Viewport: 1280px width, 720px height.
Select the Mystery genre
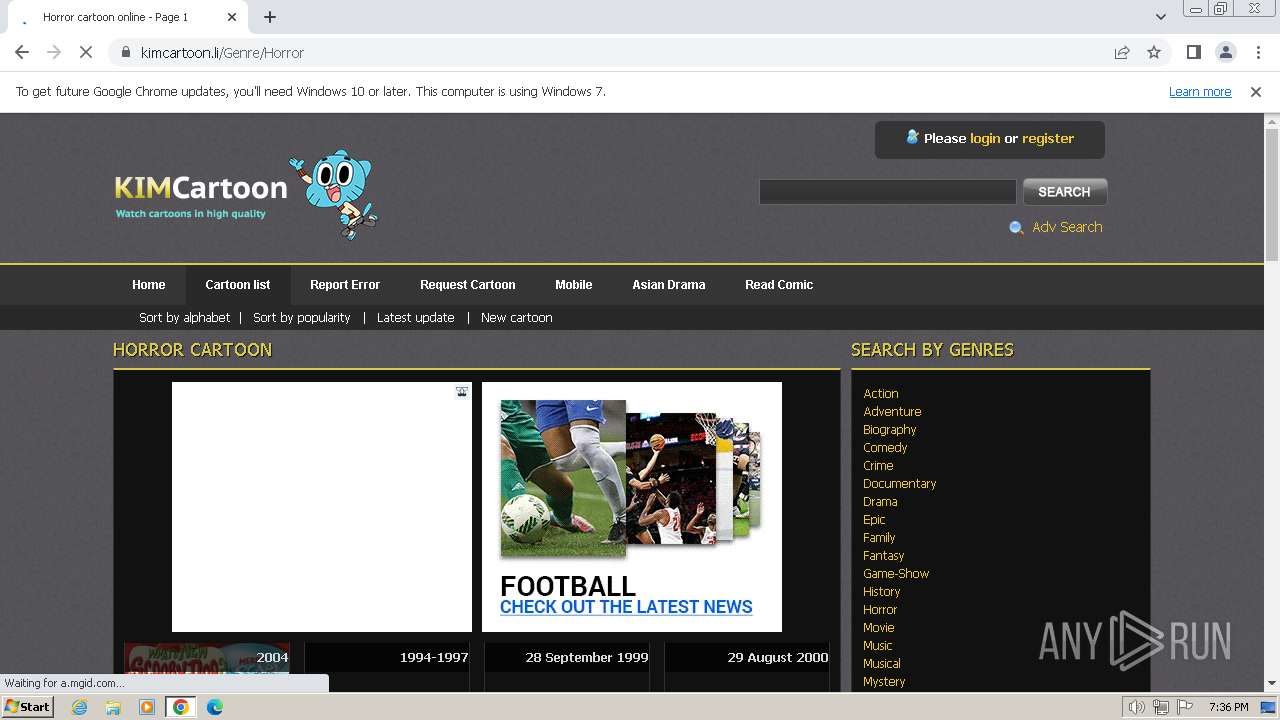(884, 682)
